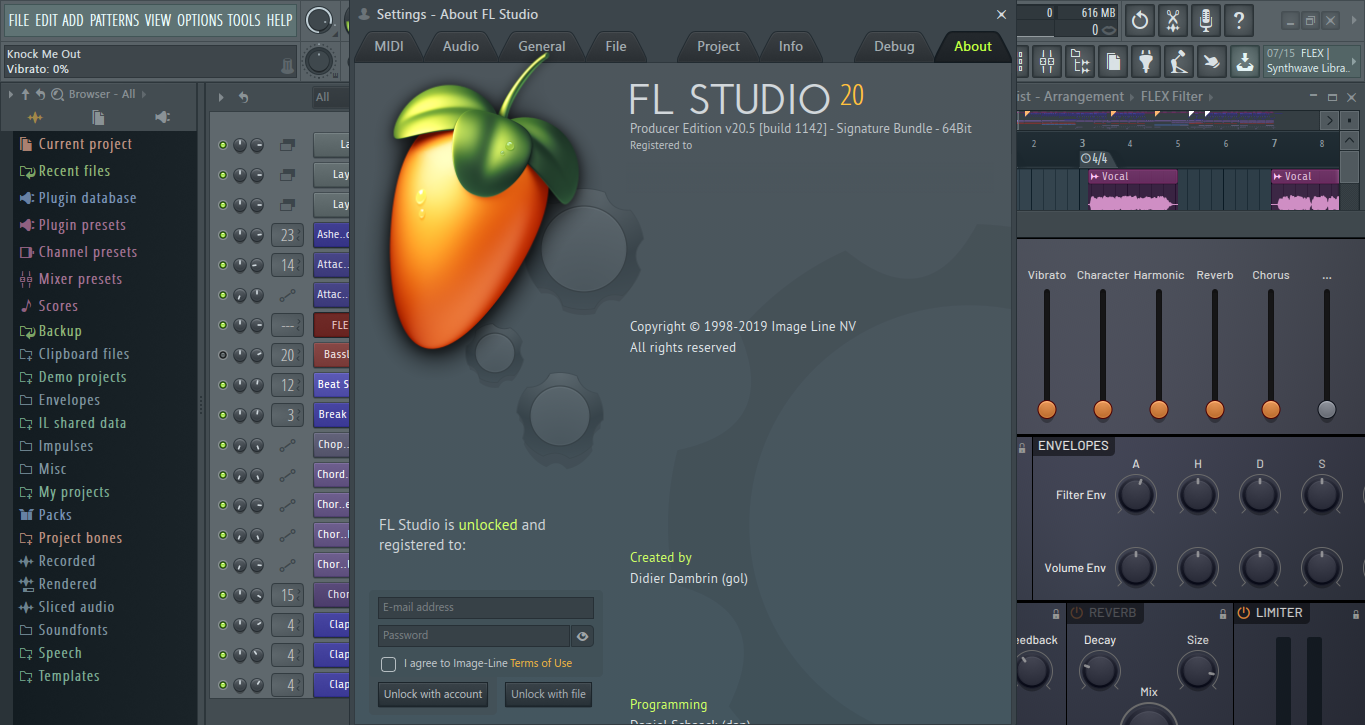The image size is (1365, 725).
Task: Mute the Ashe channel green LED
Action: pos(223,235)
